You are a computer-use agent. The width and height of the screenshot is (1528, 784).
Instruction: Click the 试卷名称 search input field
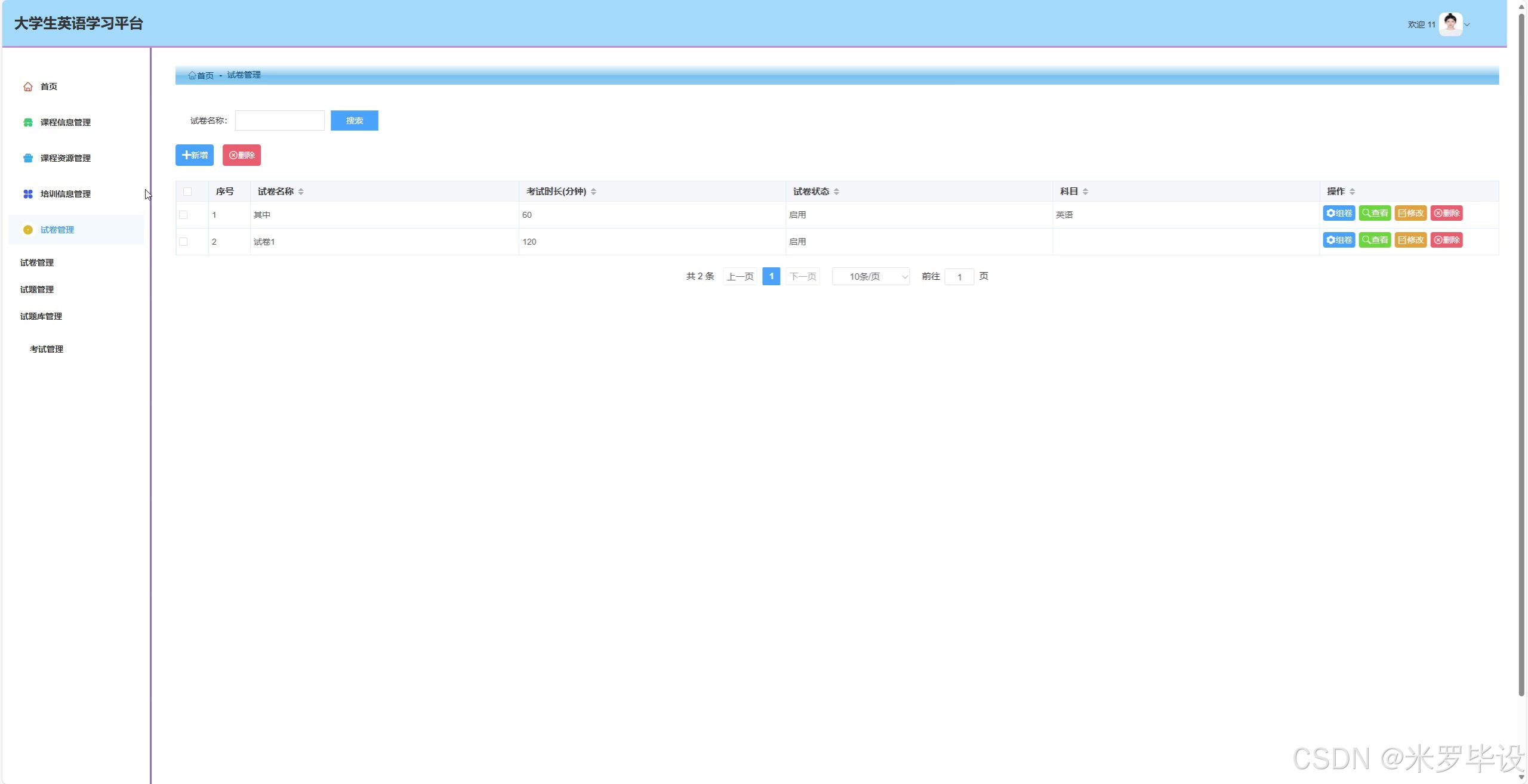coord(280,121)
